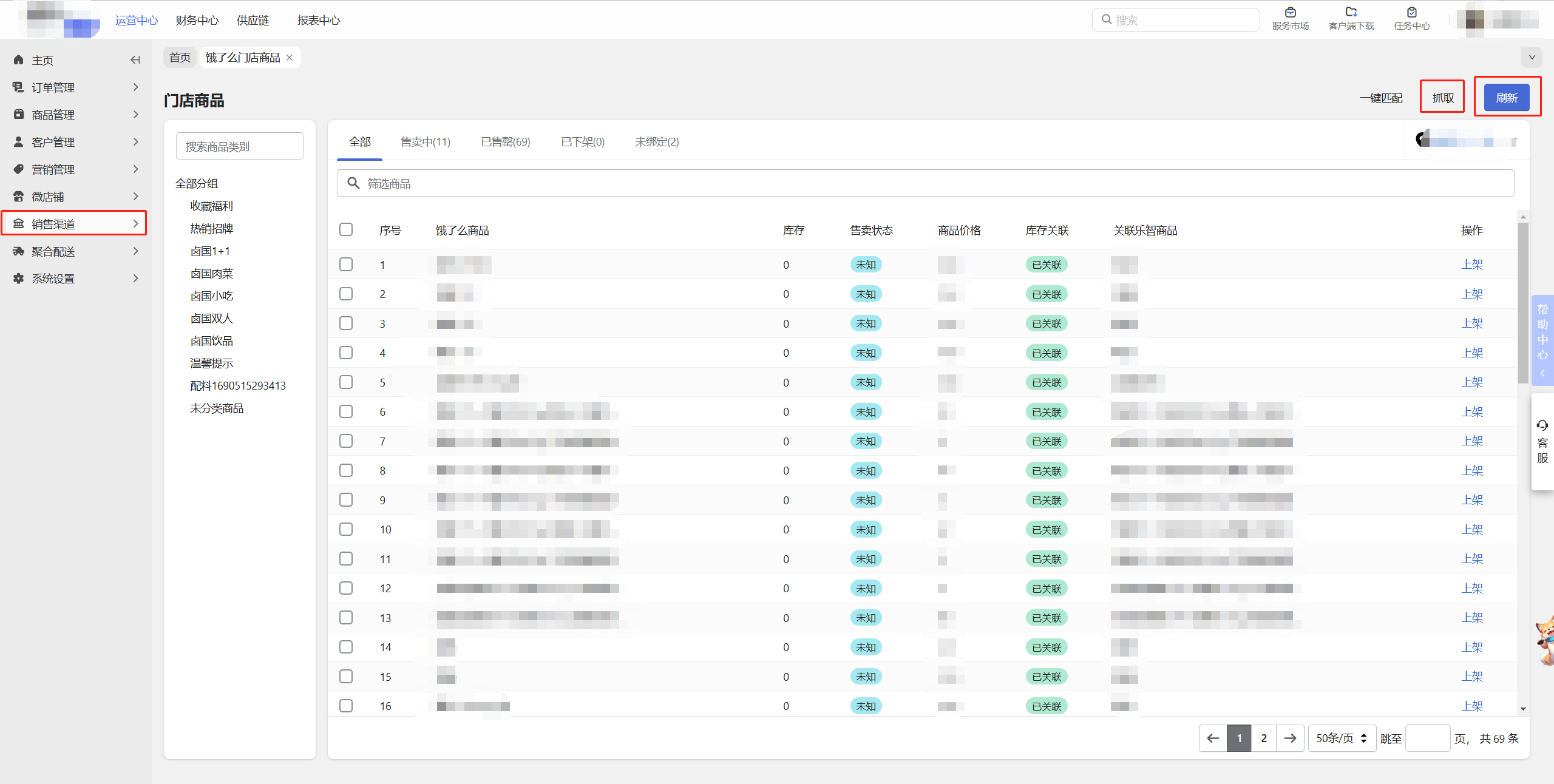Screen dimensions: 1554x784
Task: Click the 刷新 button
Action: coord(1507,98)
